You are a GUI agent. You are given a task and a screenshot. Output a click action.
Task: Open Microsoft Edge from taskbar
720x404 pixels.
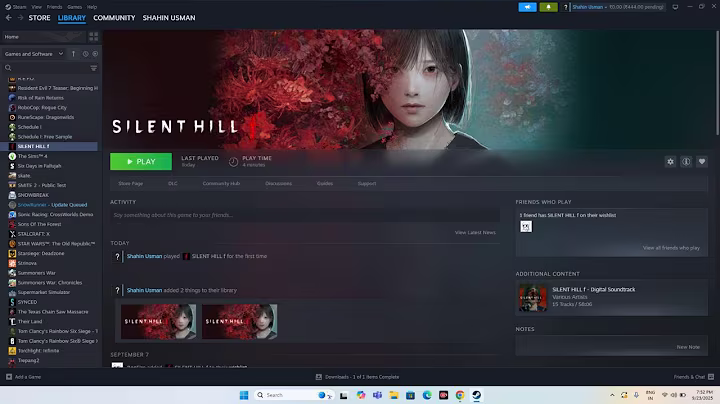tap(427, 395)
